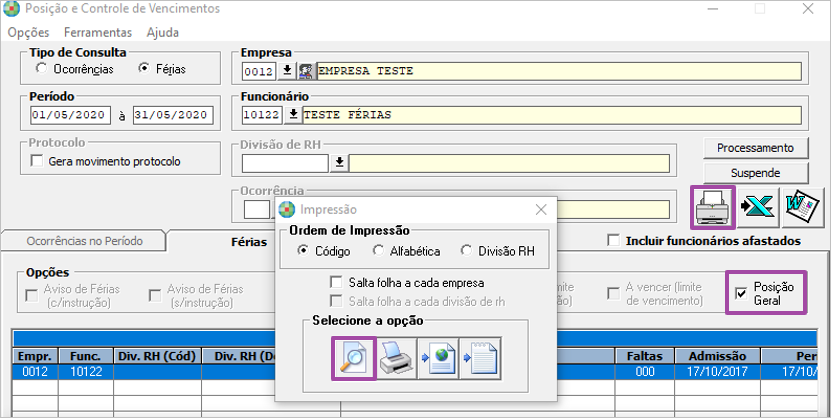Click the Processamento button
831x418 pixels.
755,148
